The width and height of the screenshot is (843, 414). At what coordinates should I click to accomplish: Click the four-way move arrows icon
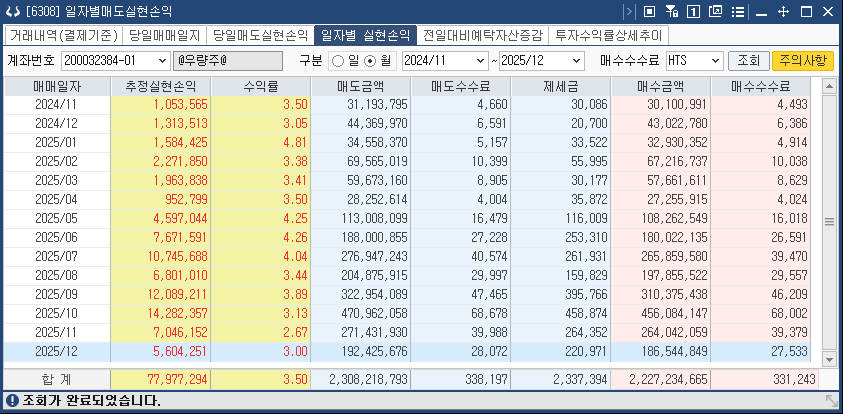[x=782, y=11]
